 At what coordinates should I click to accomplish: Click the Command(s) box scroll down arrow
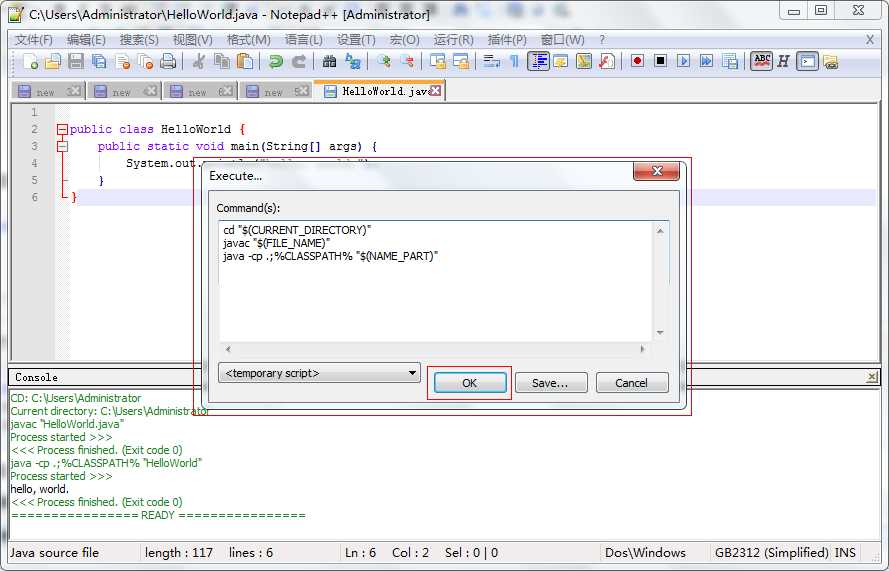(x=660, y=333)
